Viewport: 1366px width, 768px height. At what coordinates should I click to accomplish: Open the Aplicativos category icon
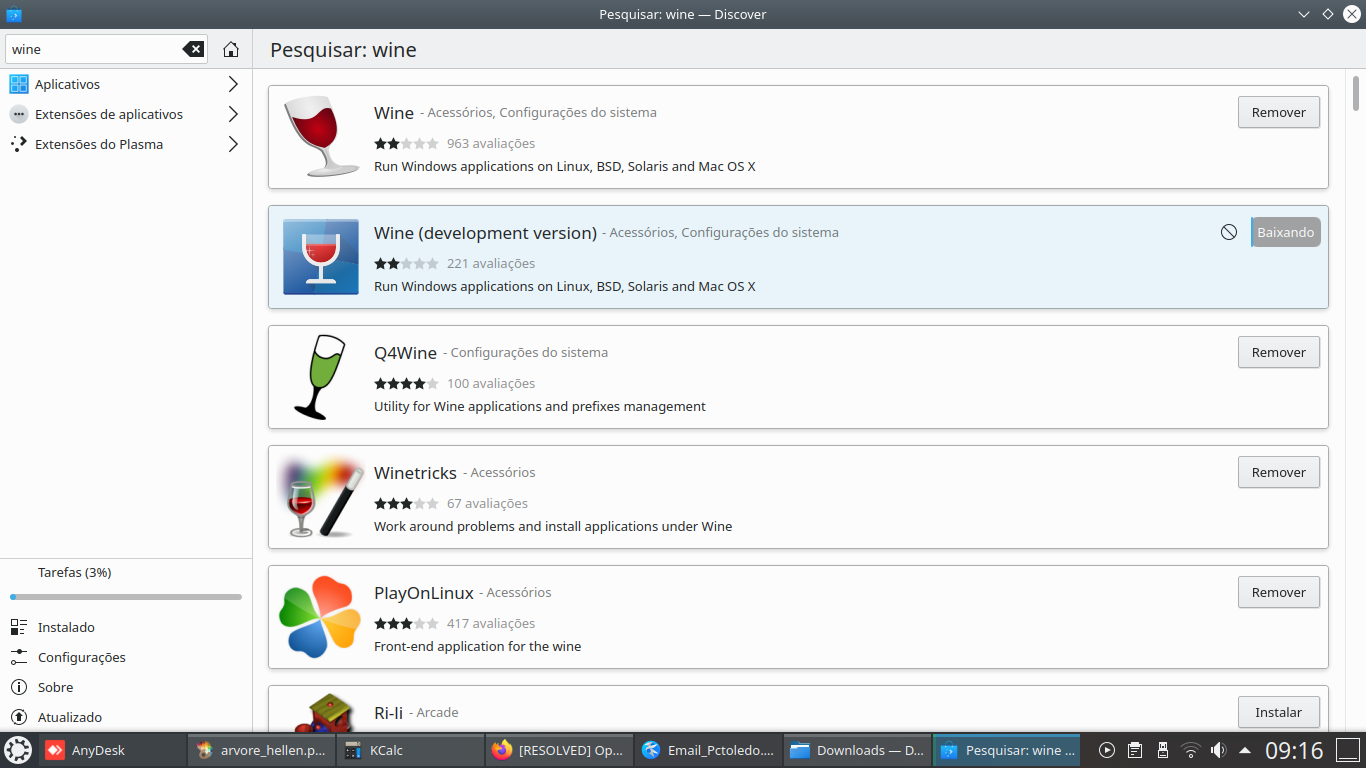click(x=19, y=84)
